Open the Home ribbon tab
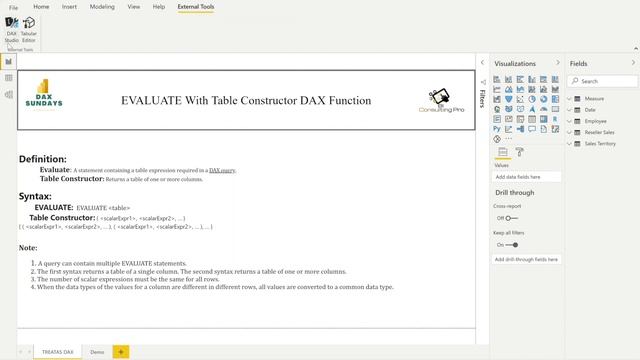 41,7
